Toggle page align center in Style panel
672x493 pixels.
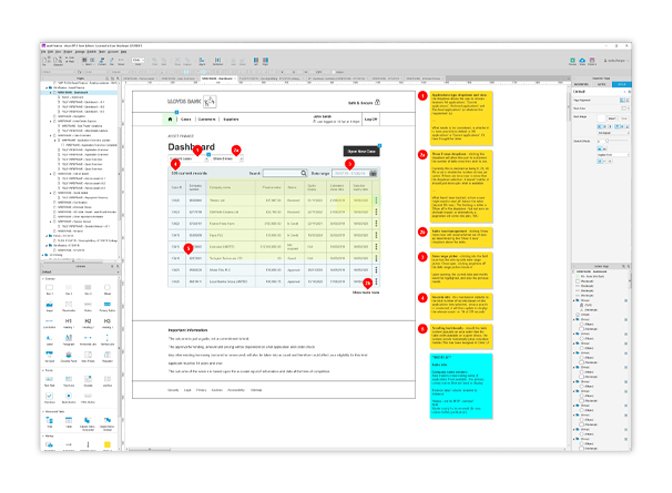point(627,100)
